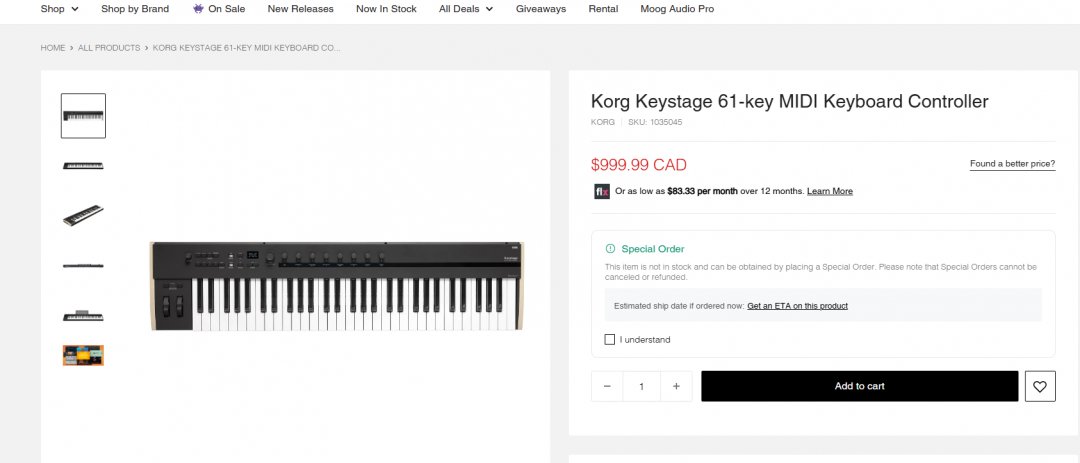Click Learn More financing link
1080x463 pixels.
(x=830, y=192)
